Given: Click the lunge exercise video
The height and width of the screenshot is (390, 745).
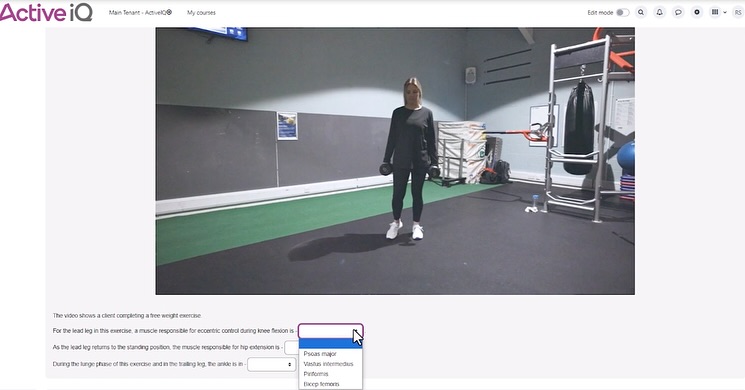Looking at the screenshot, I should coord(395,161).
